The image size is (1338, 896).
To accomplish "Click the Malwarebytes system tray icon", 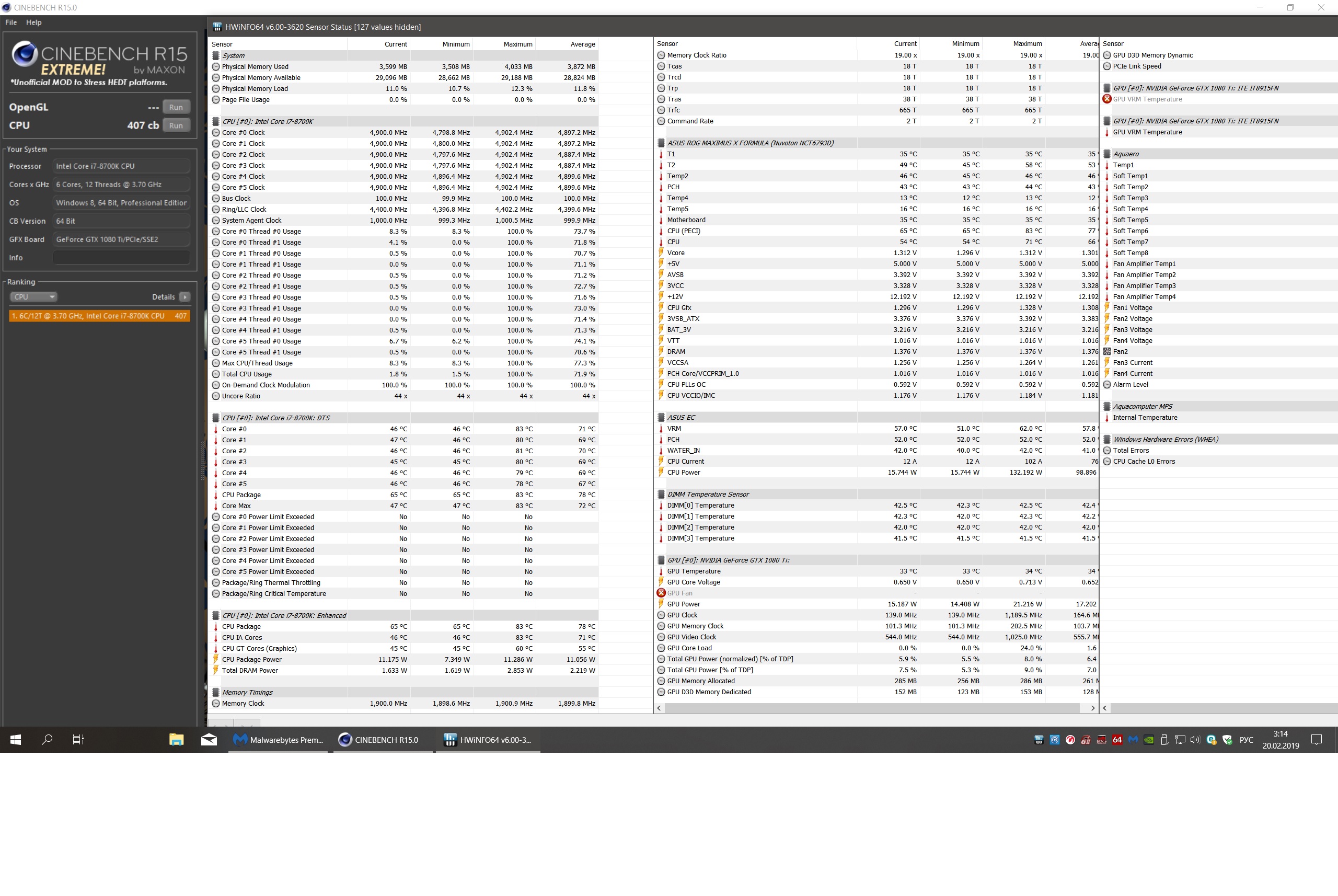I will 1133,739.
